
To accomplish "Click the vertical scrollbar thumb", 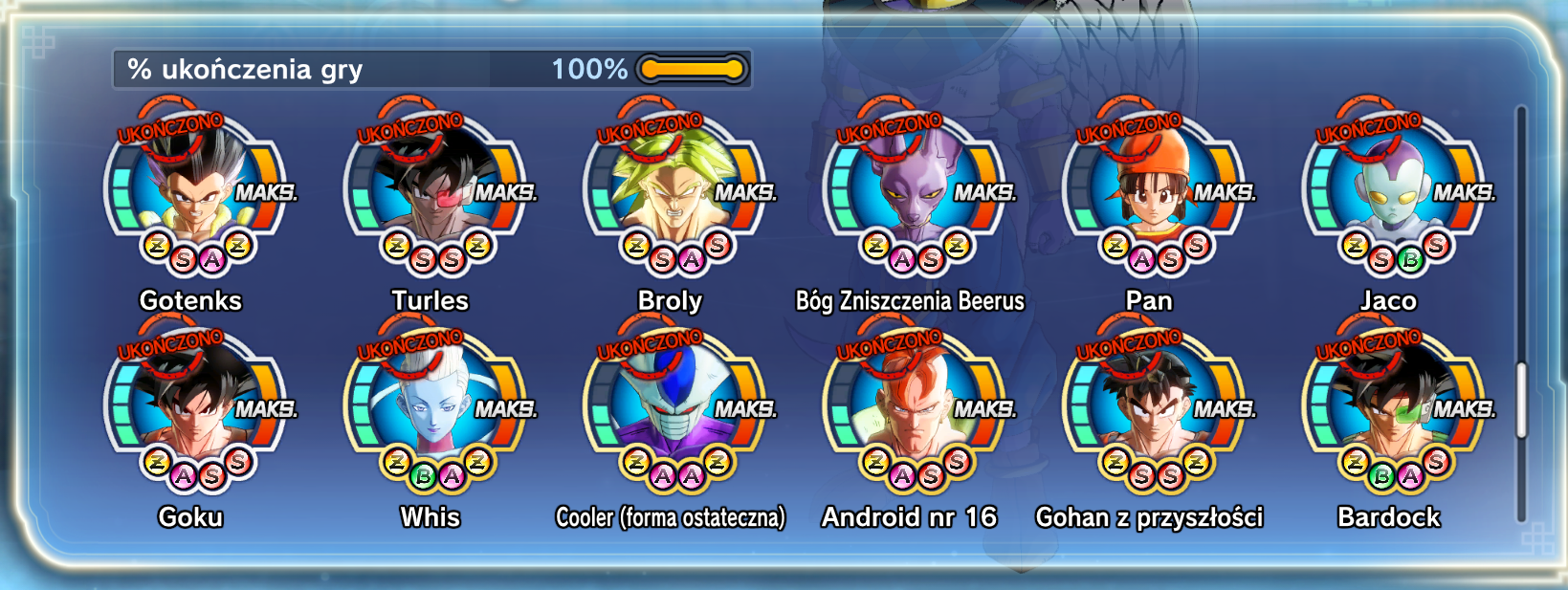I will 1521,400.
